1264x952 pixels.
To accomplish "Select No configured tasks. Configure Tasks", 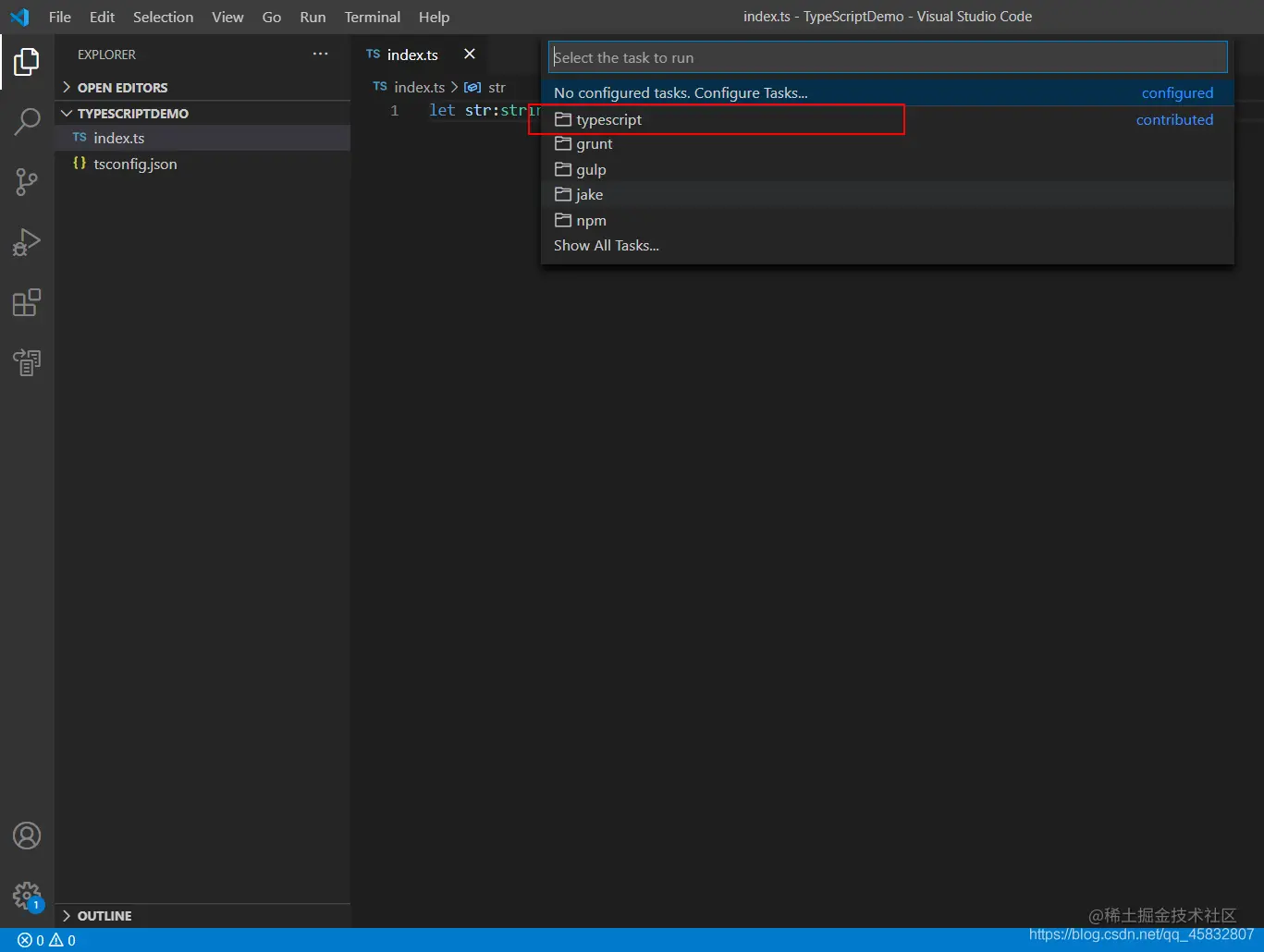I will [x=888, y=92].
